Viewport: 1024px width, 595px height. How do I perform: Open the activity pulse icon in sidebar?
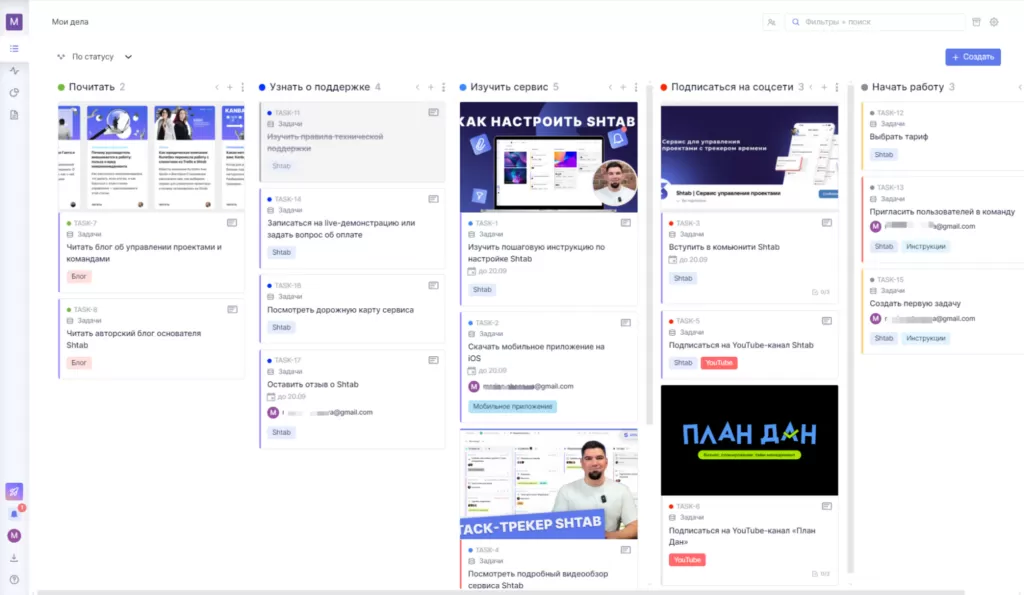[14, 71]
